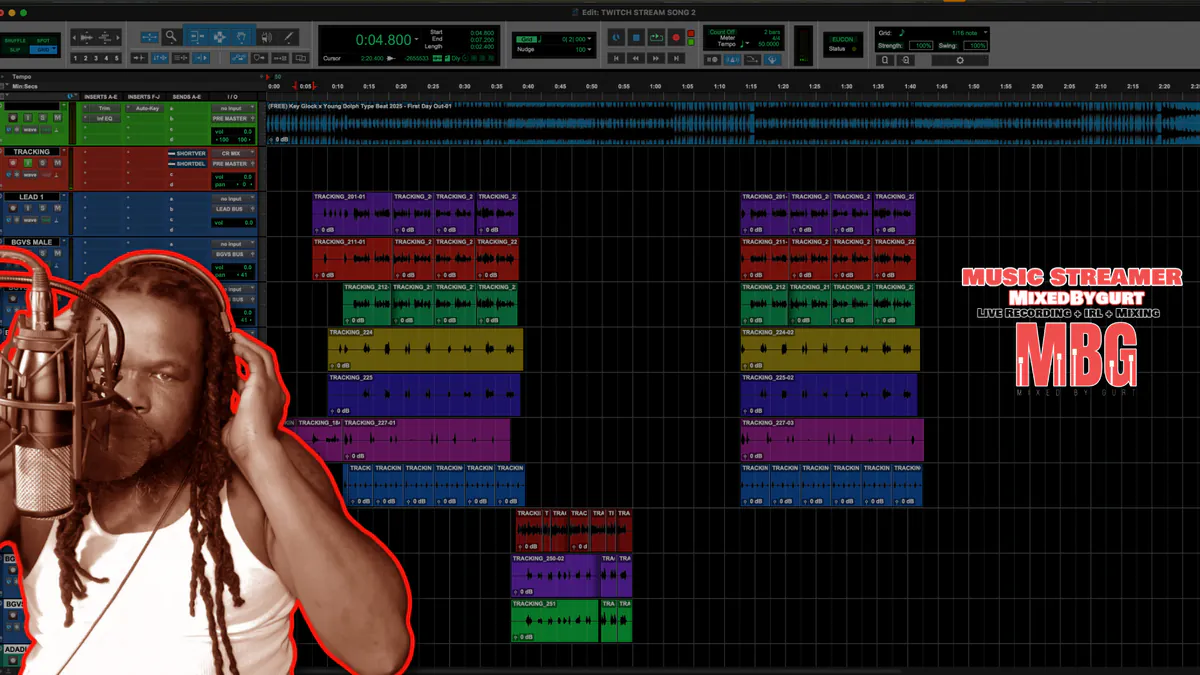
Task: Click the Rewind transport button
Action: 635,58
